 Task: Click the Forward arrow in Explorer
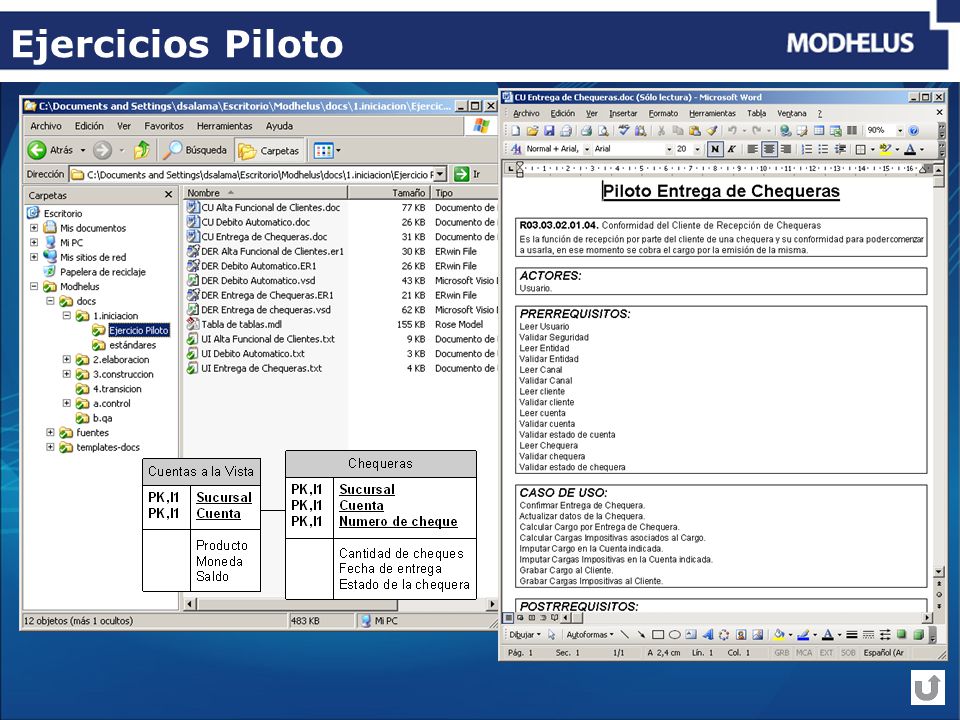tap(102, 149)
